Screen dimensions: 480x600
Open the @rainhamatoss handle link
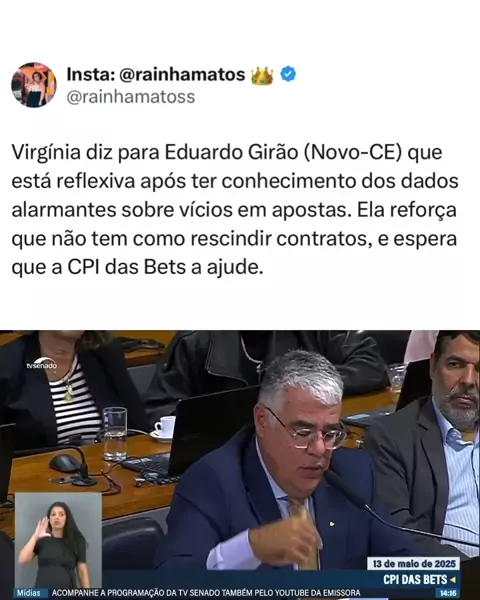point(131,97)
